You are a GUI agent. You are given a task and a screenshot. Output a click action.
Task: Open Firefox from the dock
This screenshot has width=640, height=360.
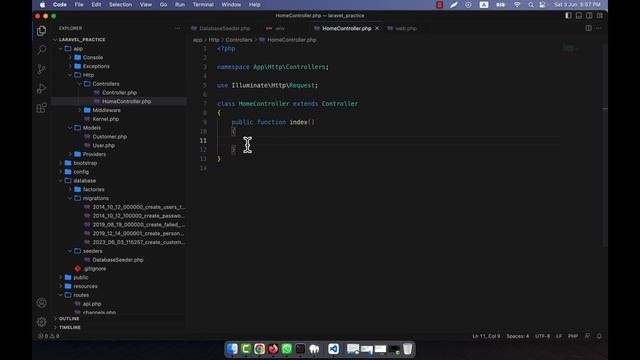coord(273,349)
